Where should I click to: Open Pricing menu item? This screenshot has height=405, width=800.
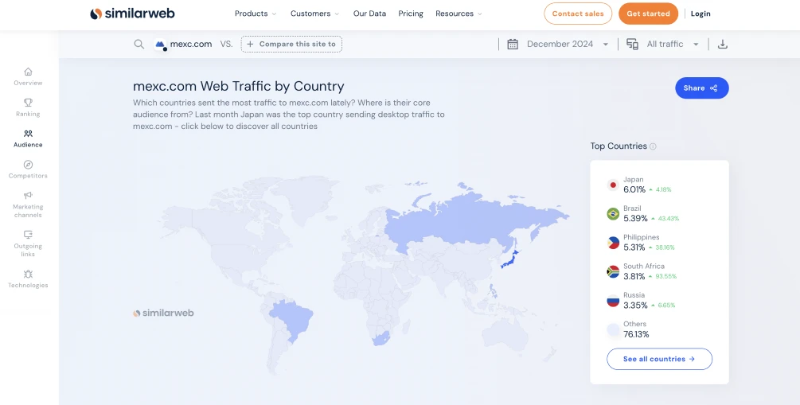pyautogui.click(x=411, y=14)
